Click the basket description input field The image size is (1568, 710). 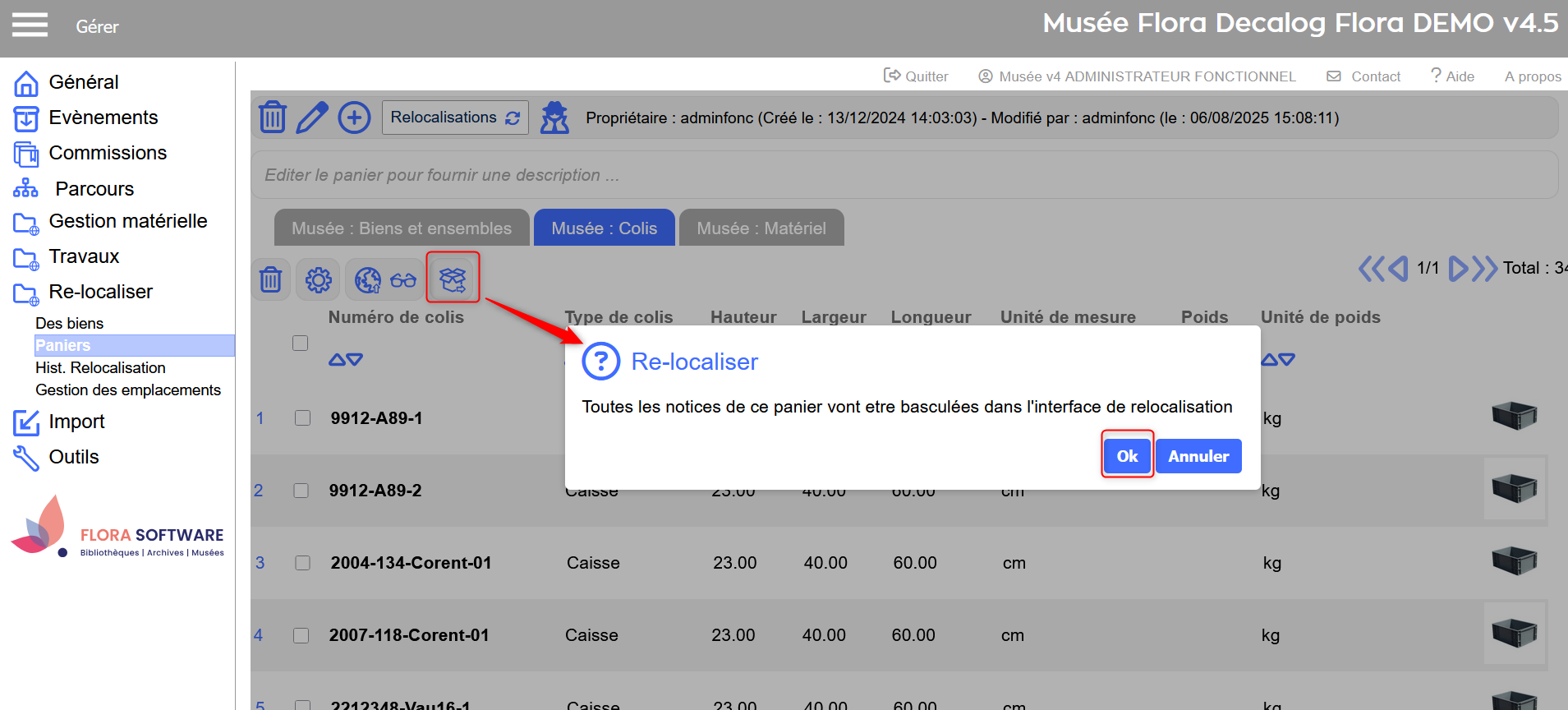point(904,175)
